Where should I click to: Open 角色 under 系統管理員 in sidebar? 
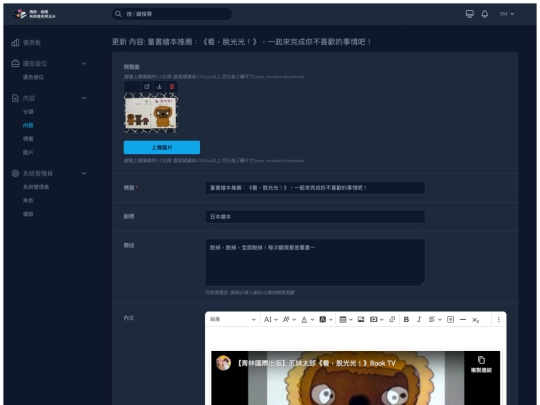pos(28,200)
